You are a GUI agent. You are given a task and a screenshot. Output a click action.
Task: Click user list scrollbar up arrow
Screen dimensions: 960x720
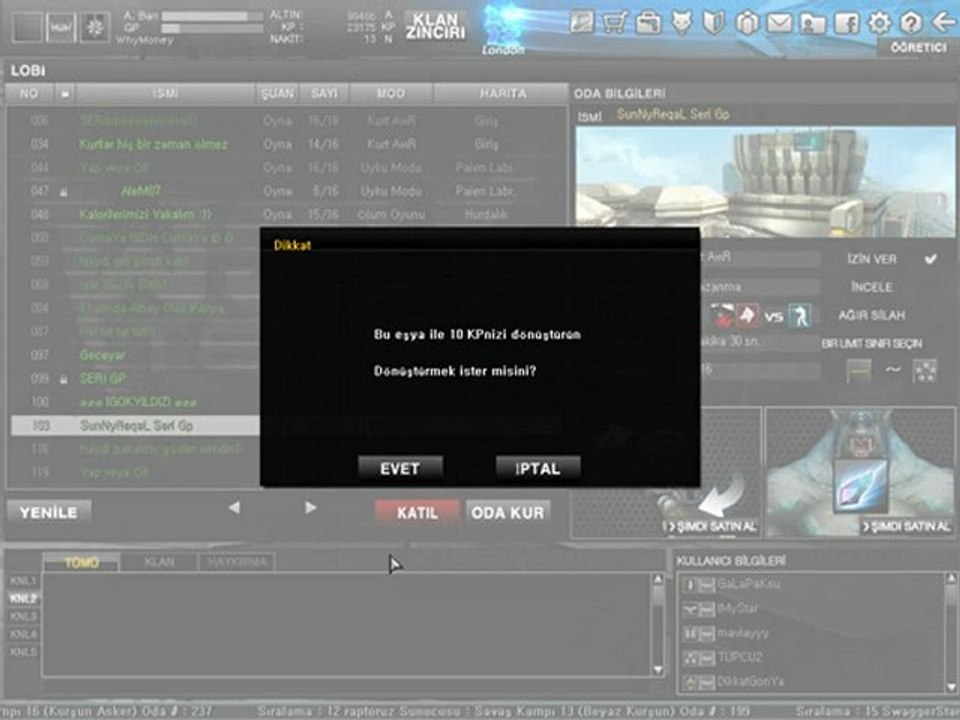pos(951,579)
